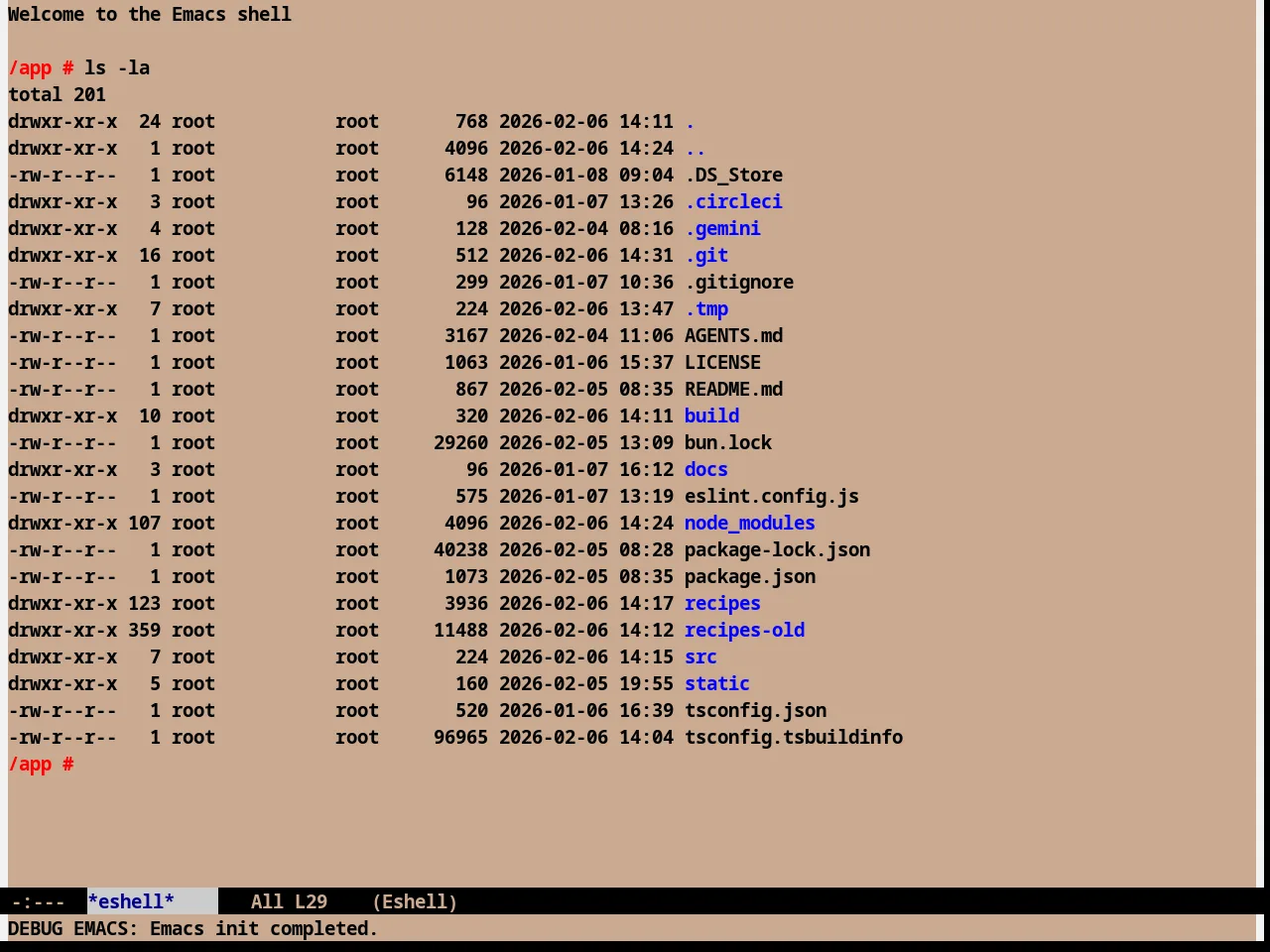Select the AGENTS.md file name
The image size is (1270, 952).
pyautogui.click(x=733, y=336)
